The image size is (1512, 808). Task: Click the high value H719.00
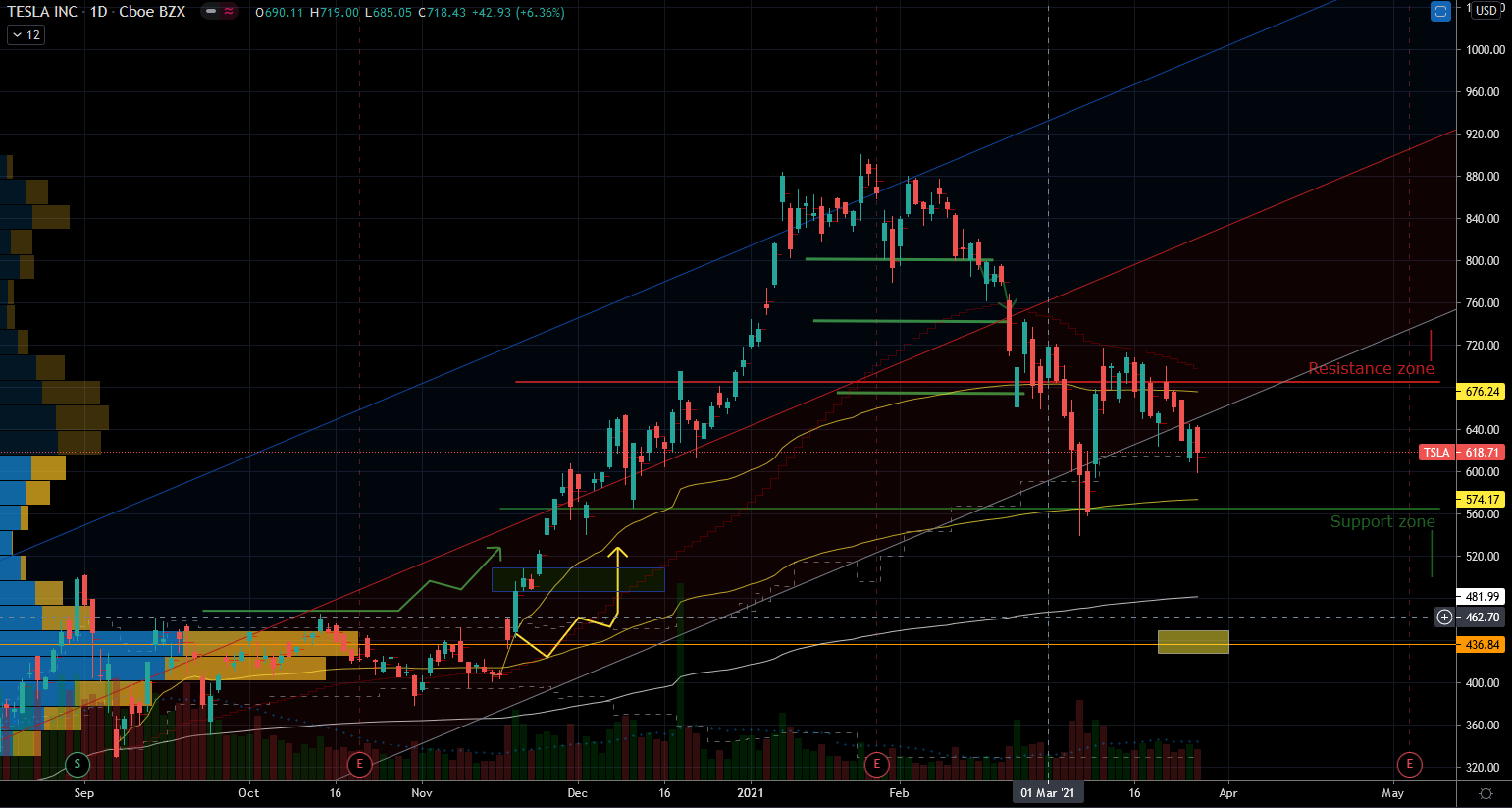tap(335, 13)
